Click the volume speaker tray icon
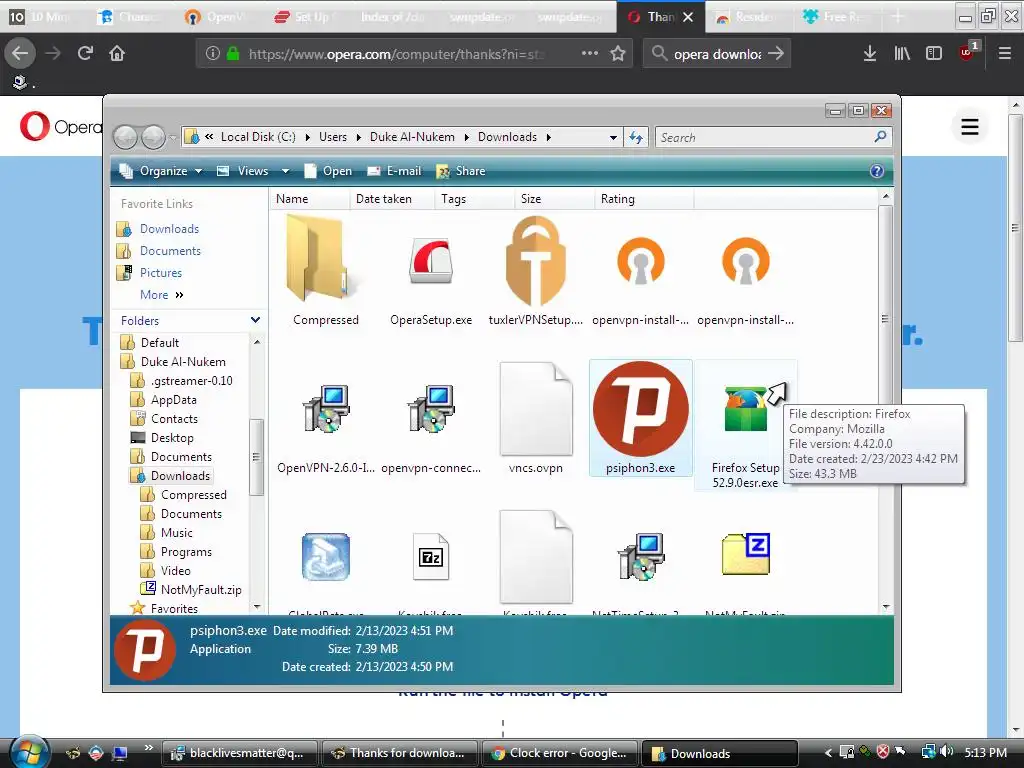This screenshot has height=768, width=1024. pyautogui.click(x=946, y=752)
